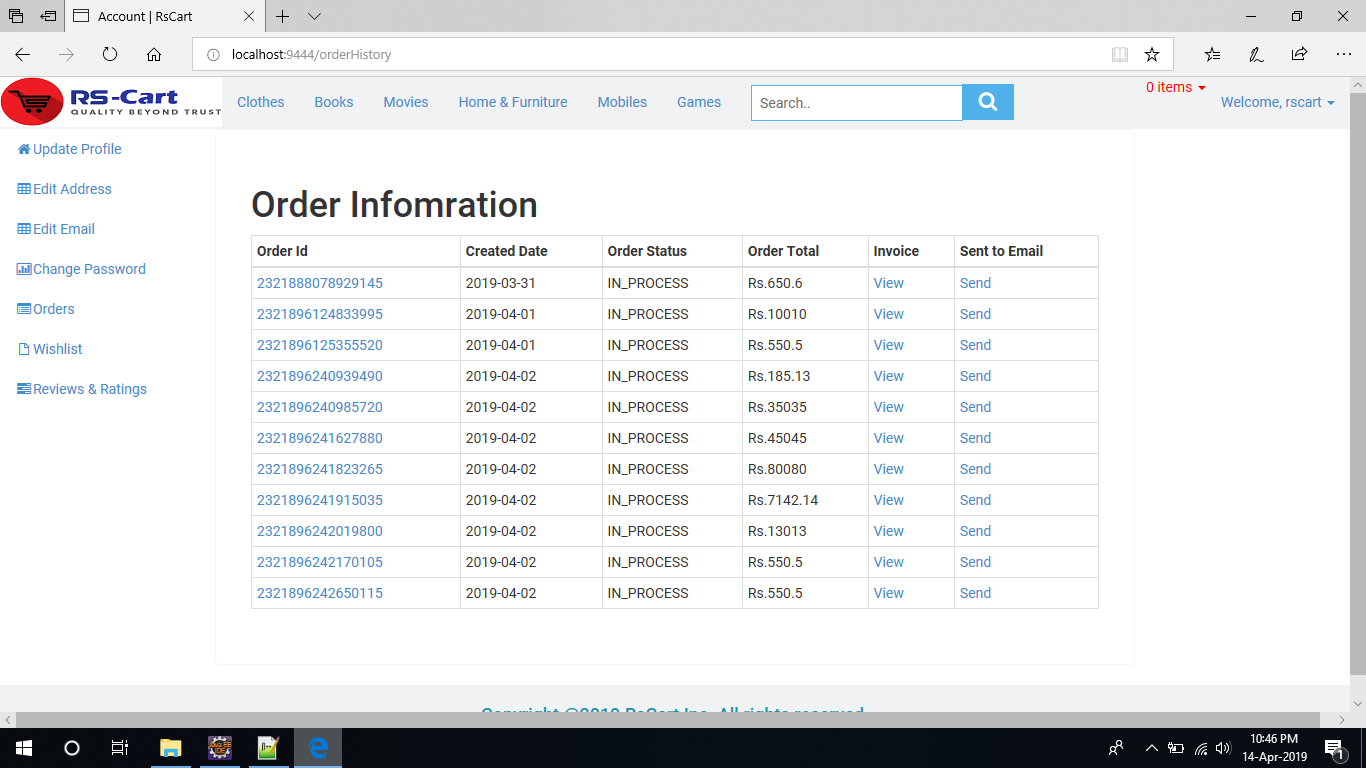This screenshot has width=1366, height=768.
Task: Click the magnifier search button
Action: 987,102
